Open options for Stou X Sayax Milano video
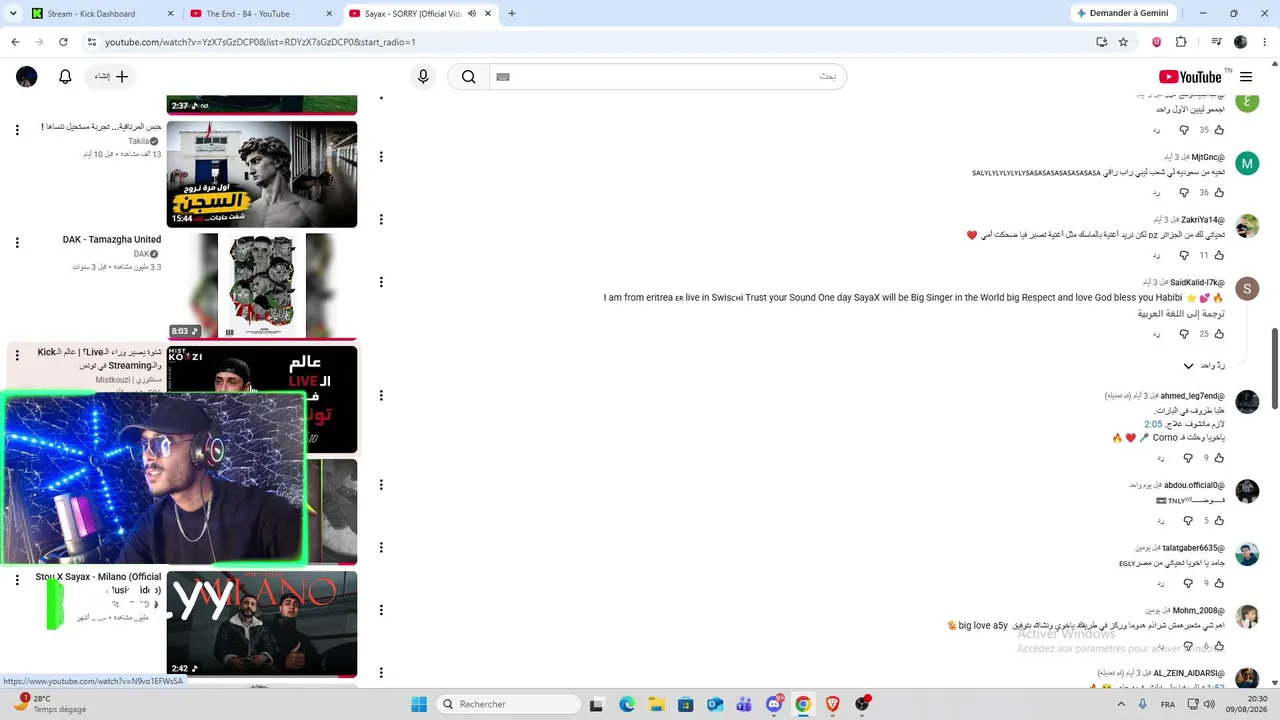 (17, 579)
